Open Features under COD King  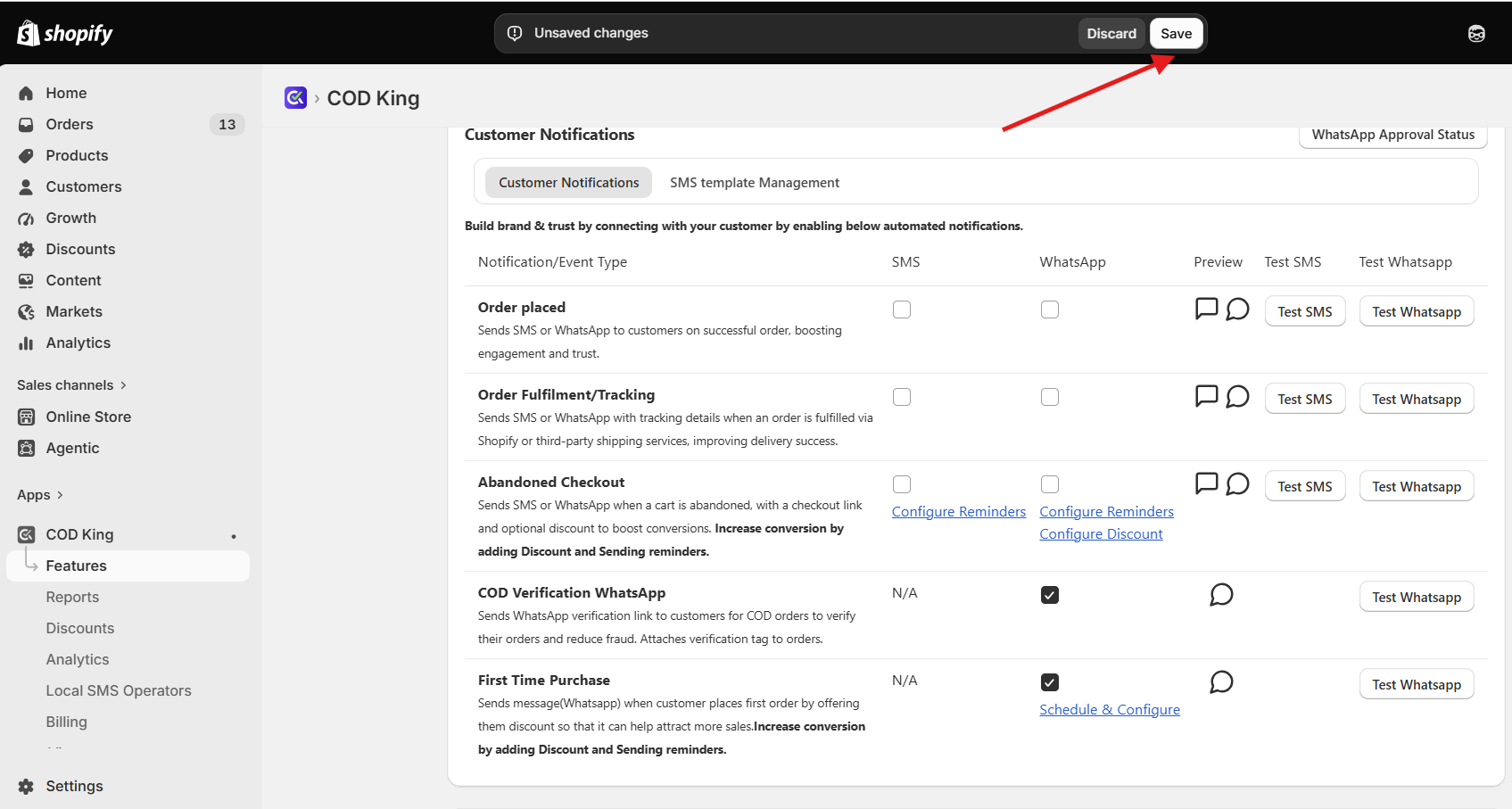pos(128,565)
